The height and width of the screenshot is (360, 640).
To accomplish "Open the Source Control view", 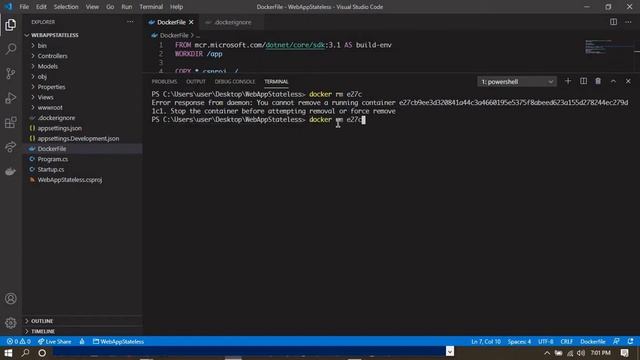I will (11, 73).
